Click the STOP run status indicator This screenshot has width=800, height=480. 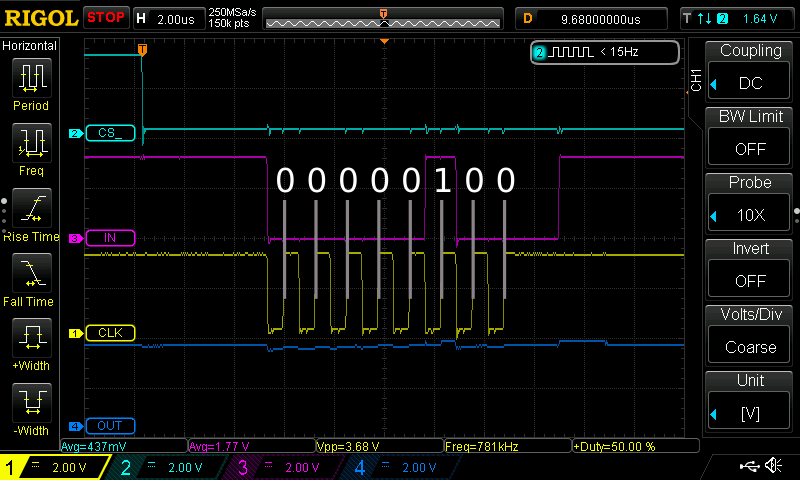point(106,18)
